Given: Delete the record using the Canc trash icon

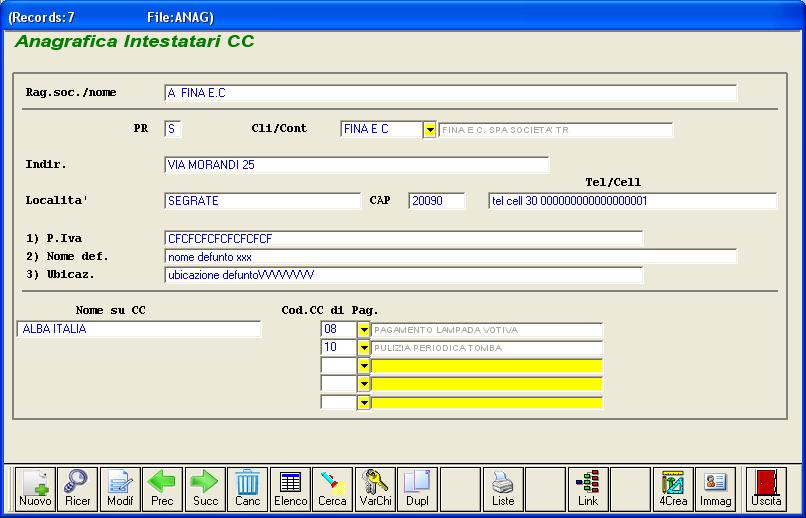Looking at the screenshot, I should (248, 489).
